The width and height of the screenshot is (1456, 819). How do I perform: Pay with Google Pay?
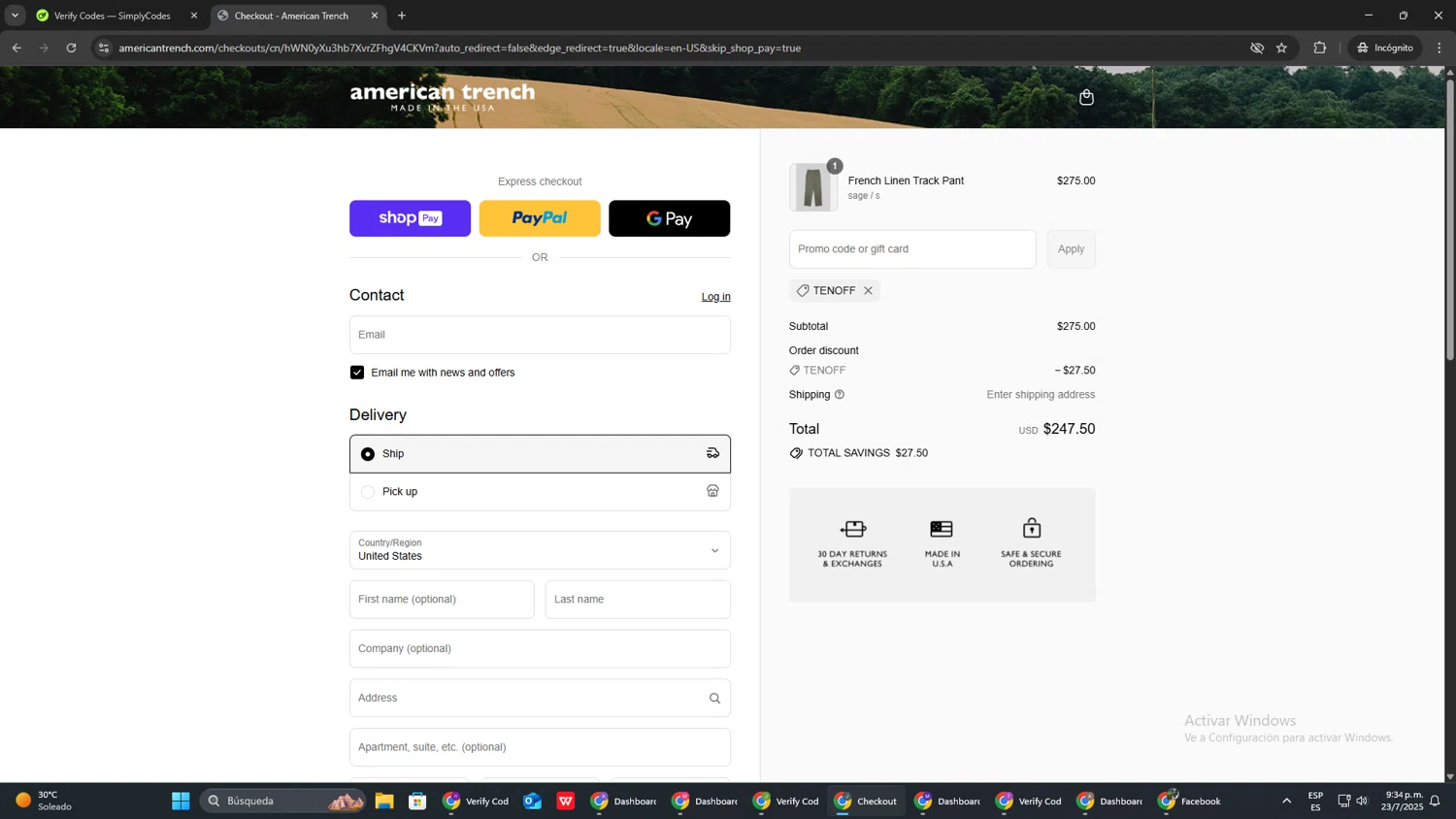click(x=669, y=218)
